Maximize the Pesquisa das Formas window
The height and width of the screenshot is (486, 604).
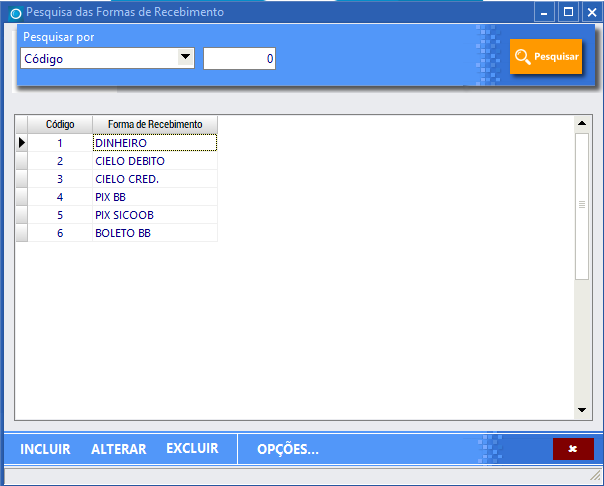[568, 12]
